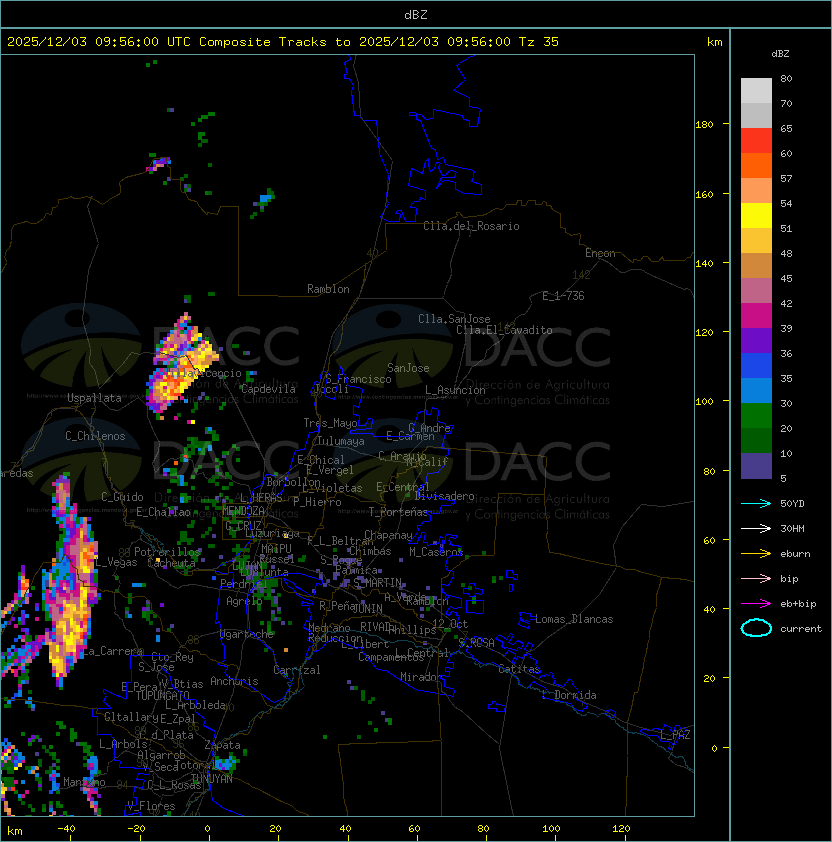Click the Potrerillos label
This screenshot has width=832, height=842.
[167, 552]
